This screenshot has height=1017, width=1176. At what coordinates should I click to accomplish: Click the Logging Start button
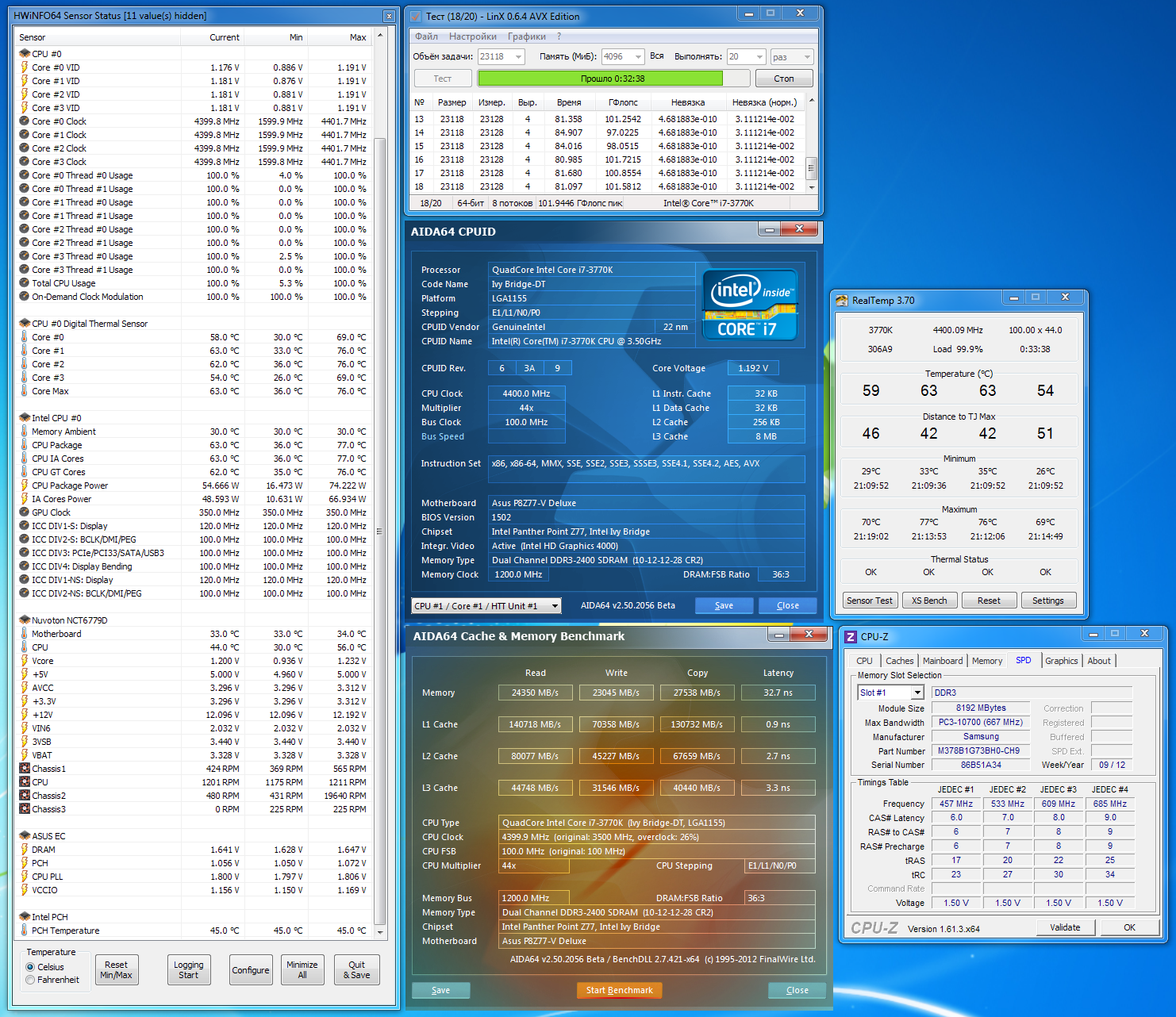(x=189, y=970)
